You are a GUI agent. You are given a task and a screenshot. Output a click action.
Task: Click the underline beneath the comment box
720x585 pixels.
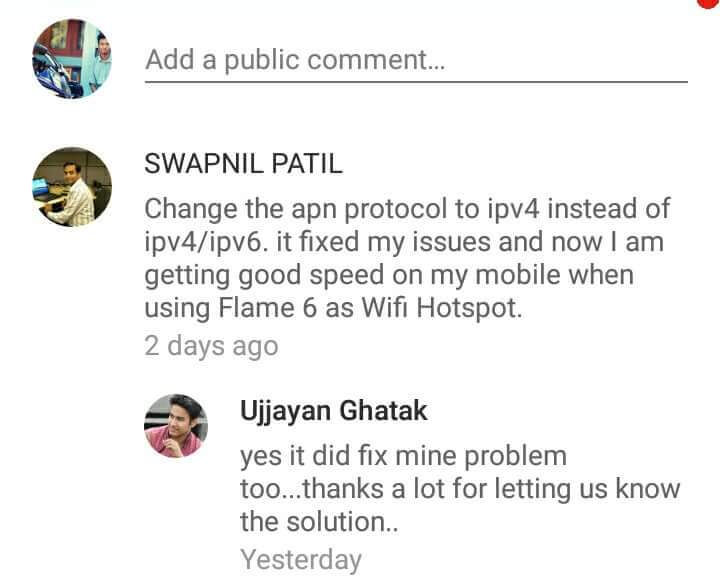(x=416, y=82)
